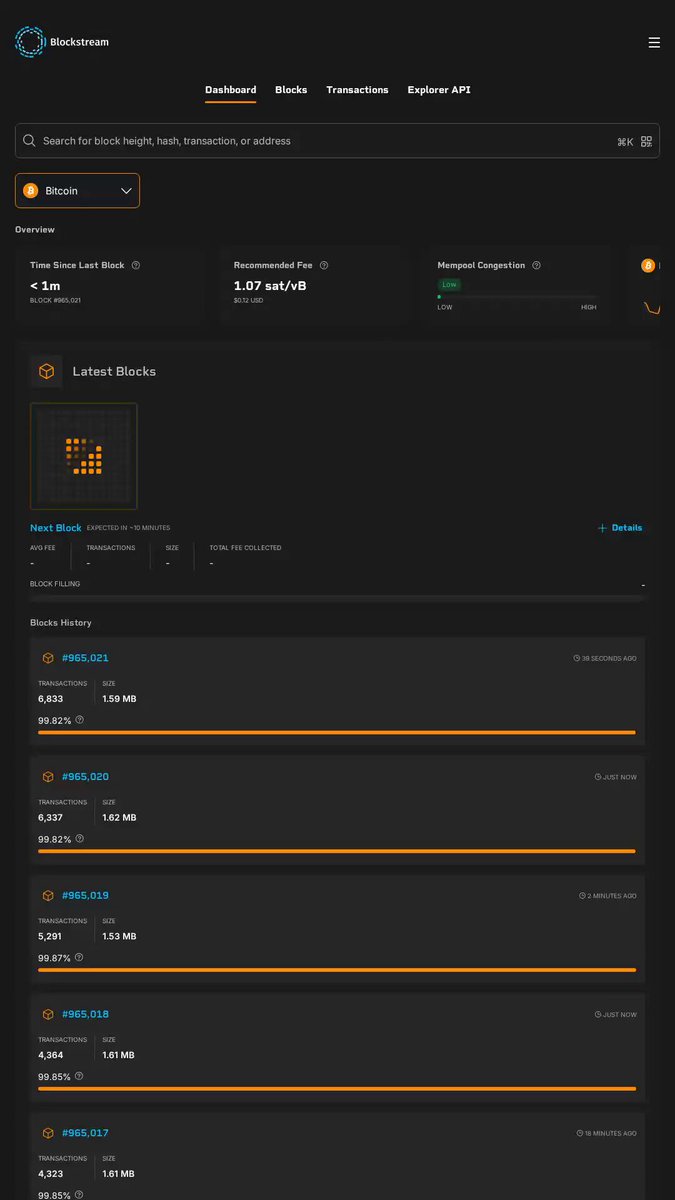This screenshot has width=675, height=1200.
Task: Show fill percentage help for block #965,020
Action: pos(80,839)
